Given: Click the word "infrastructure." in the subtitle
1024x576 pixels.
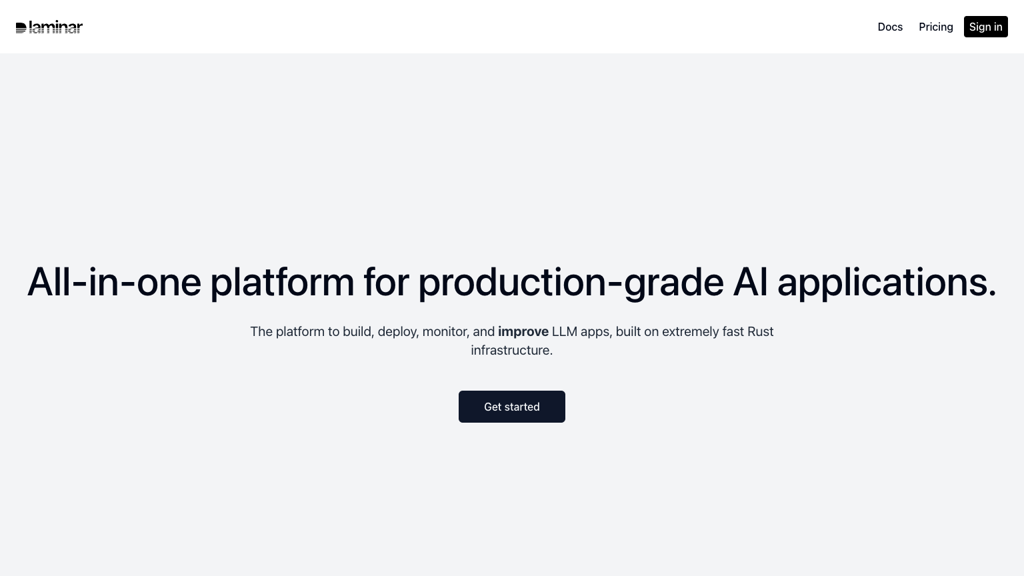Looking at the screenshot, I should pos(512,351).
